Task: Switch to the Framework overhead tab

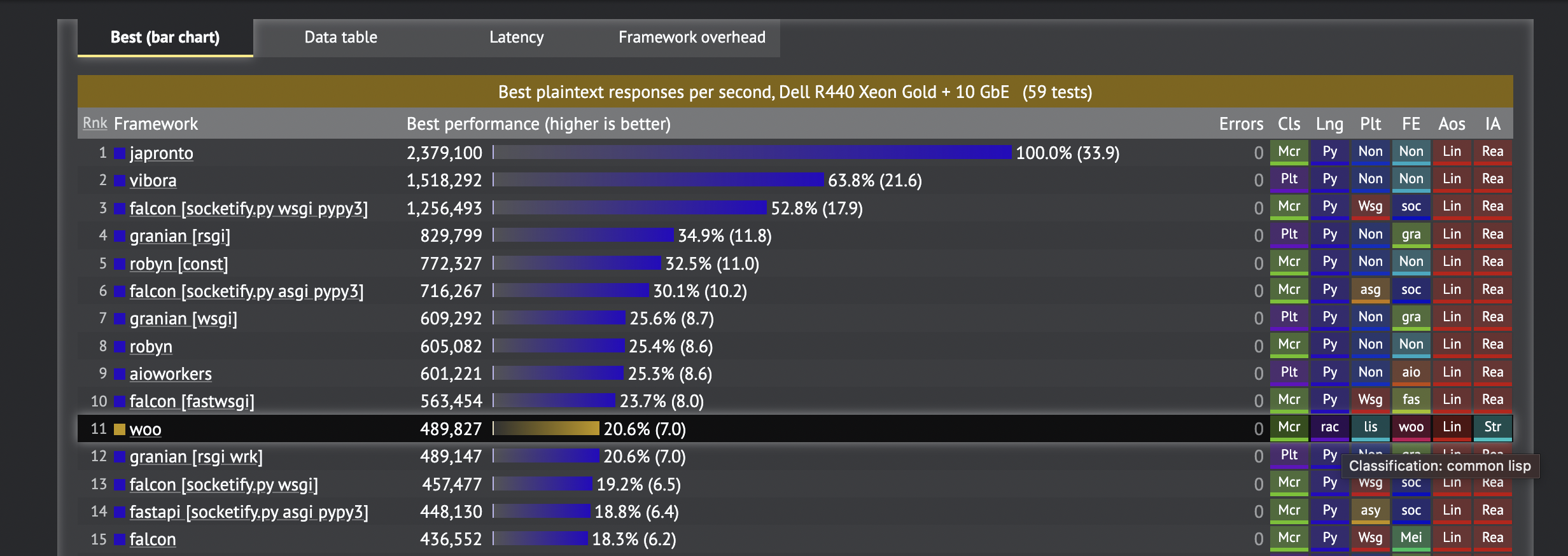Action: coord(691,37)
